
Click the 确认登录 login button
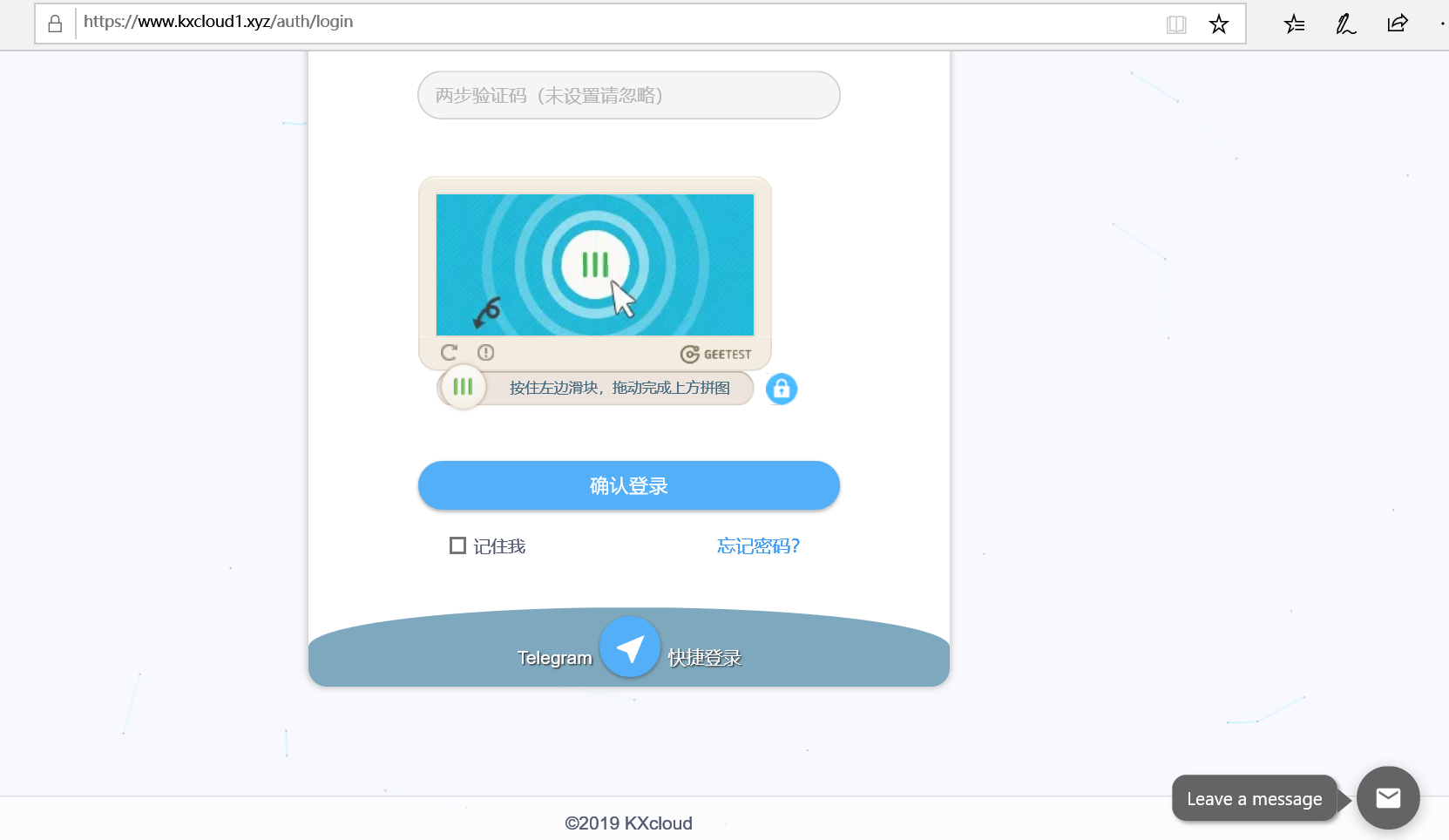628,485
